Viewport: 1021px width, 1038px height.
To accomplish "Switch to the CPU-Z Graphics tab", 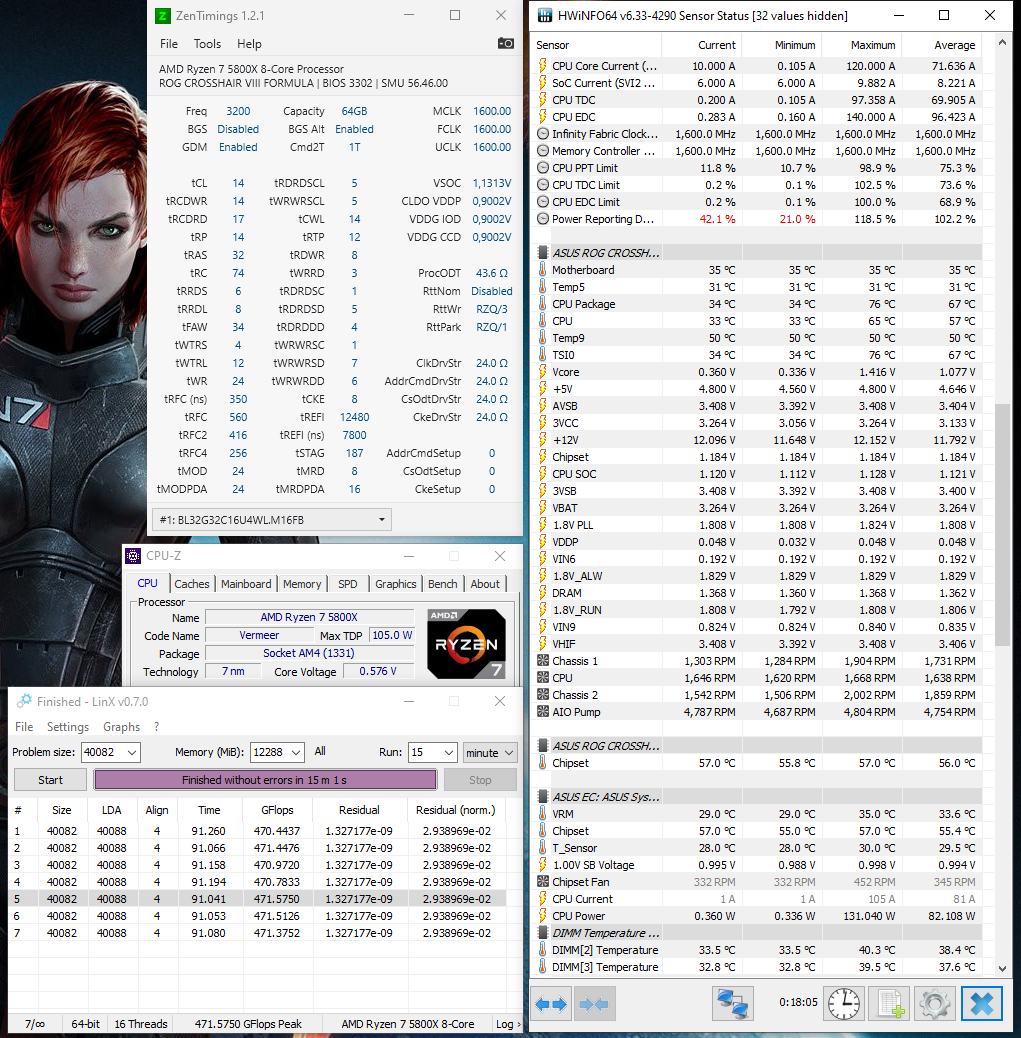I will click(x=396, y=584).
